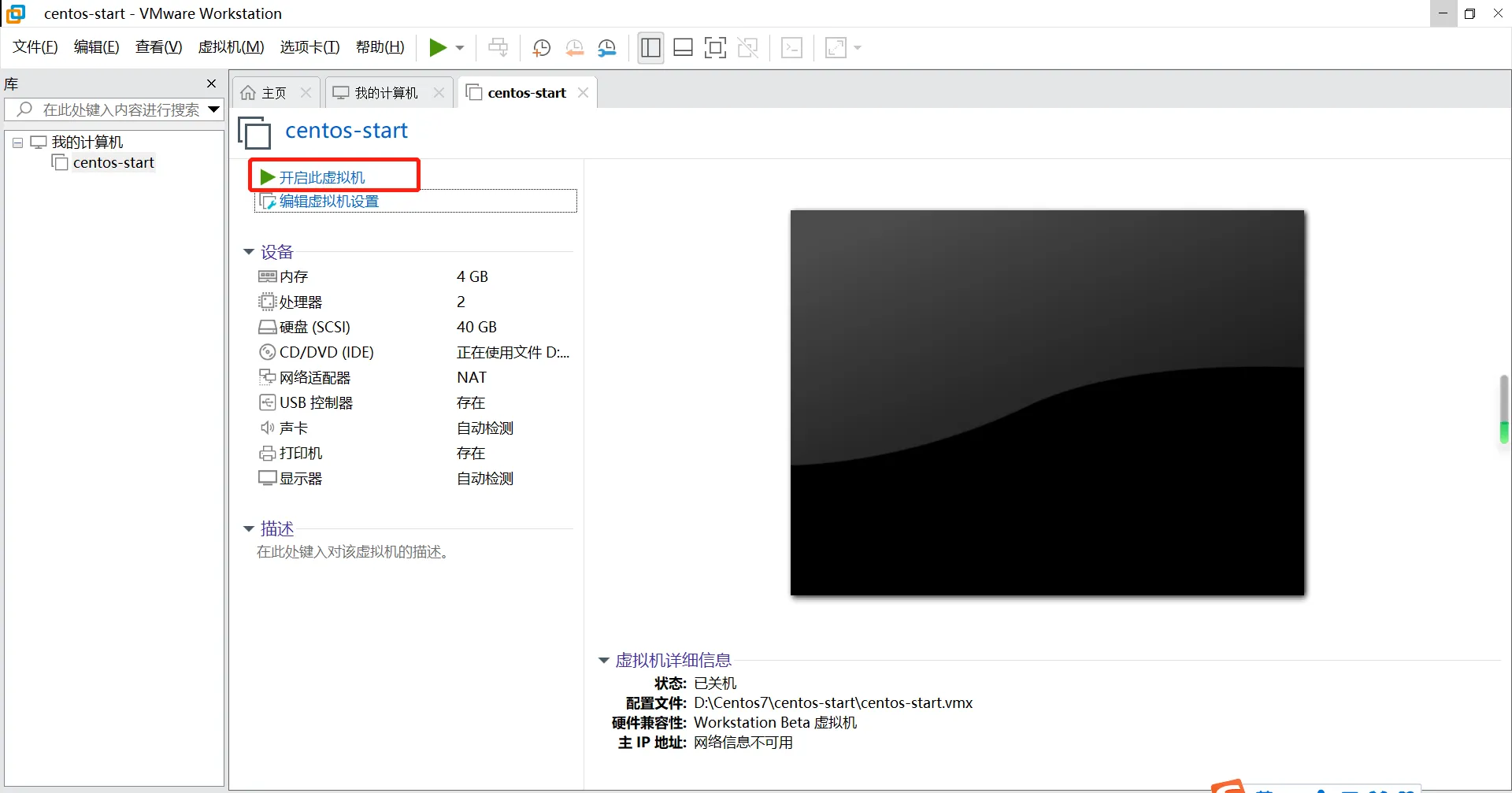Click the 显示器 display entry
Image resolution: width=1512 pixels, height=793 pixels.
click(291, 478)
